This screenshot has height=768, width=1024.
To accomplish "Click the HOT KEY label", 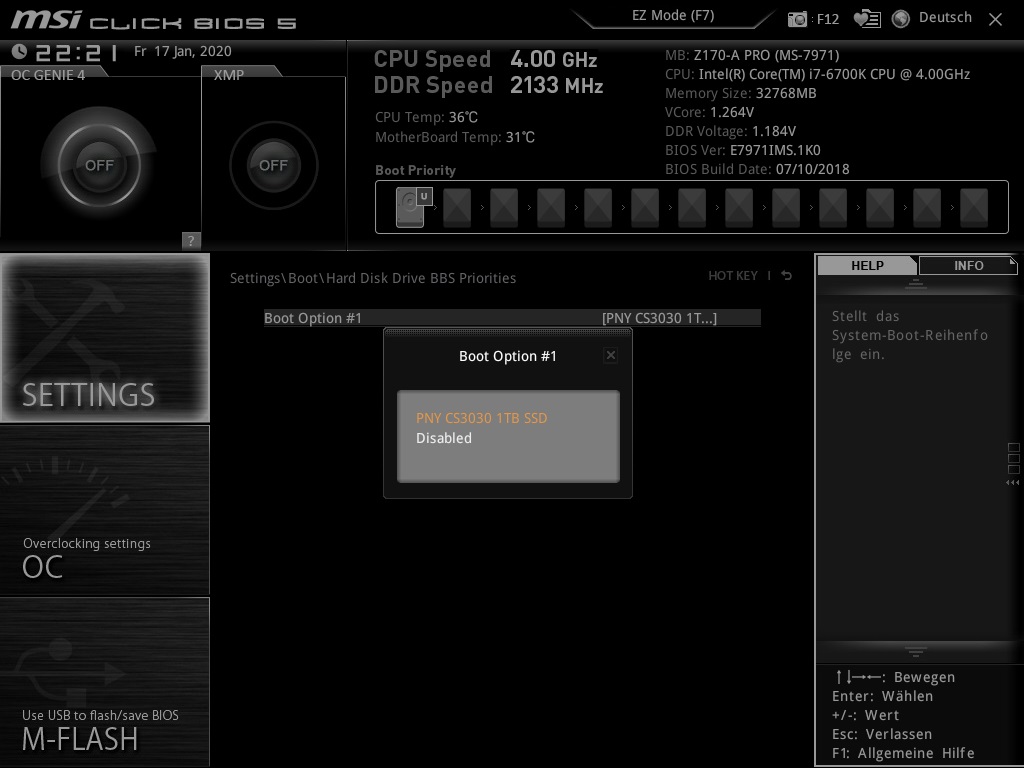I will tap(733, 276).
